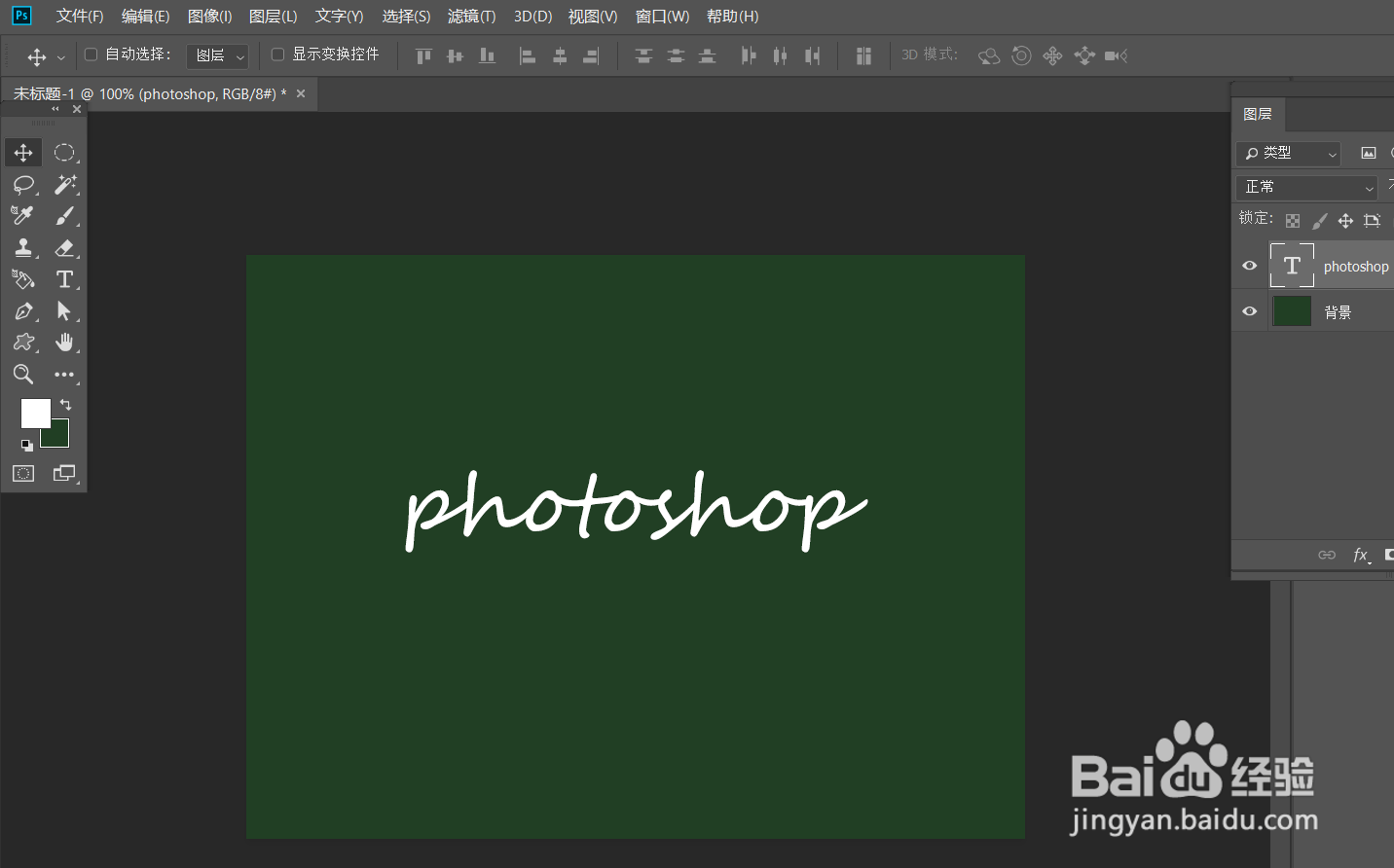Select the Eraser tool

click(64, 248)
